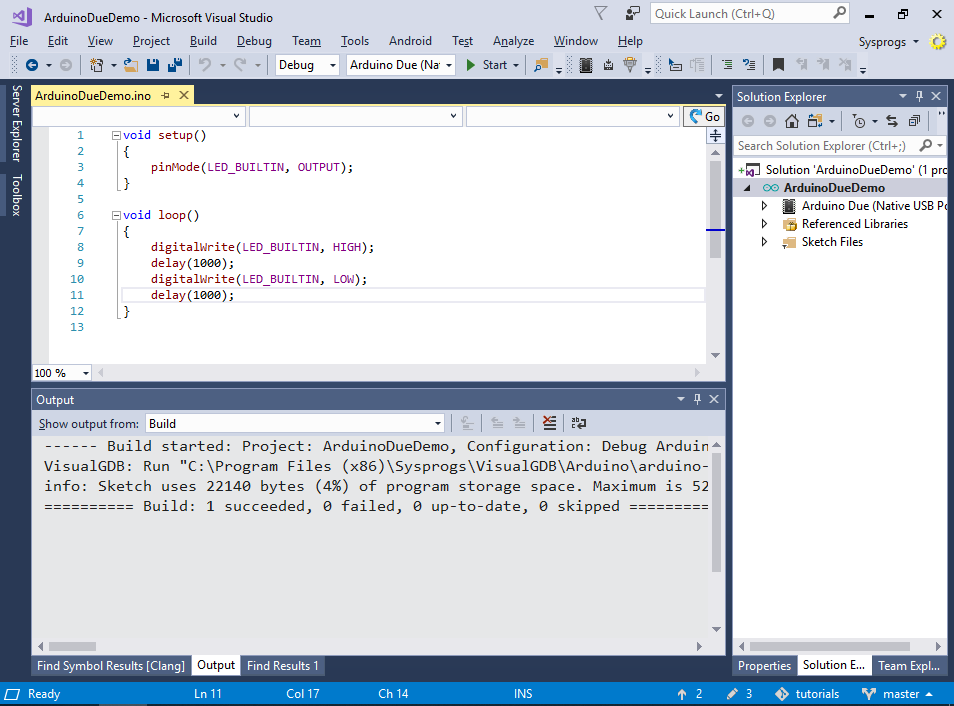Click the Output window vertical scrollbar
The height and width of the screenshot is (706, 954).
[716, 537]
